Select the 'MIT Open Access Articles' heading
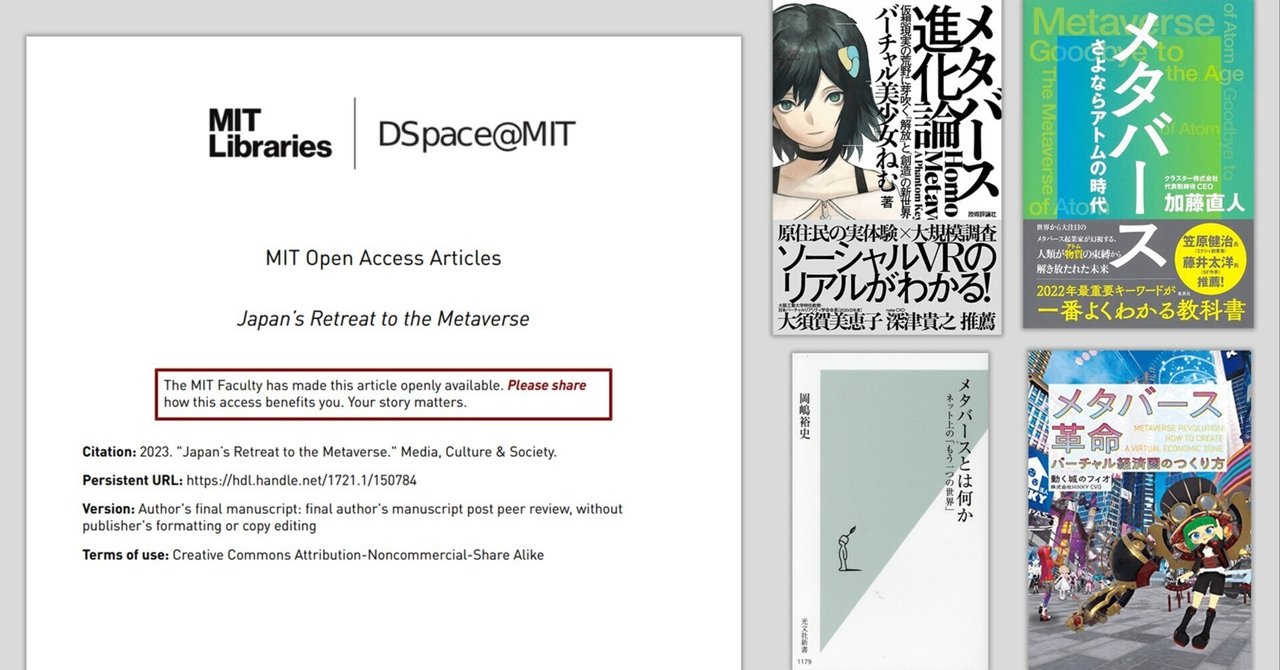 coord(383,258)
